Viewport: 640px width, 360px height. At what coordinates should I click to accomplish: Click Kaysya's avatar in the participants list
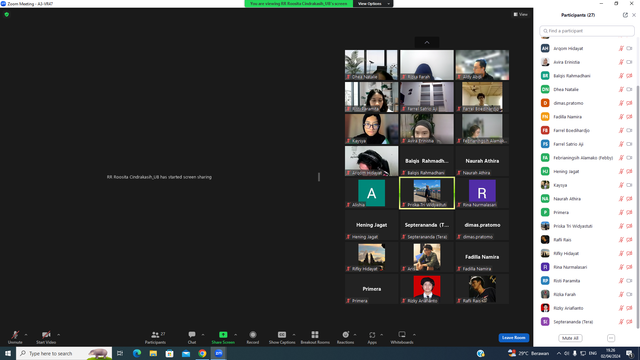pyautogui.click(x=545, y=185)
